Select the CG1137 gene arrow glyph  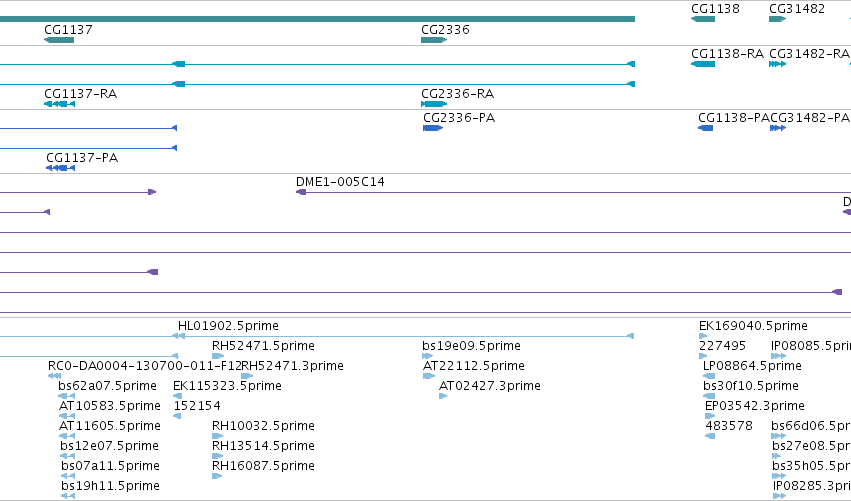(59, 40)
